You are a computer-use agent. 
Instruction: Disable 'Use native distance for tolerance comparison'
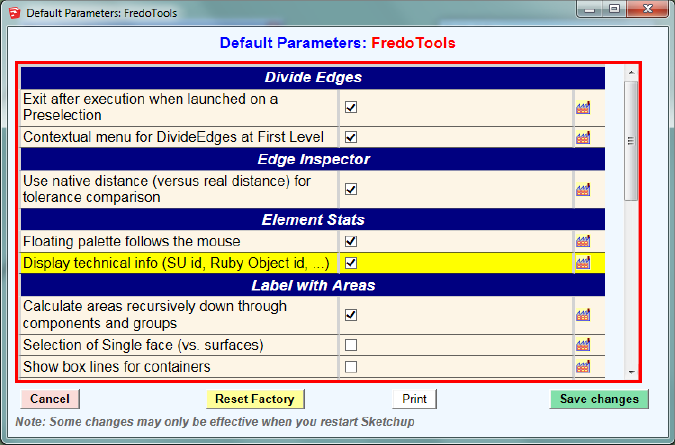click(351, 189)
